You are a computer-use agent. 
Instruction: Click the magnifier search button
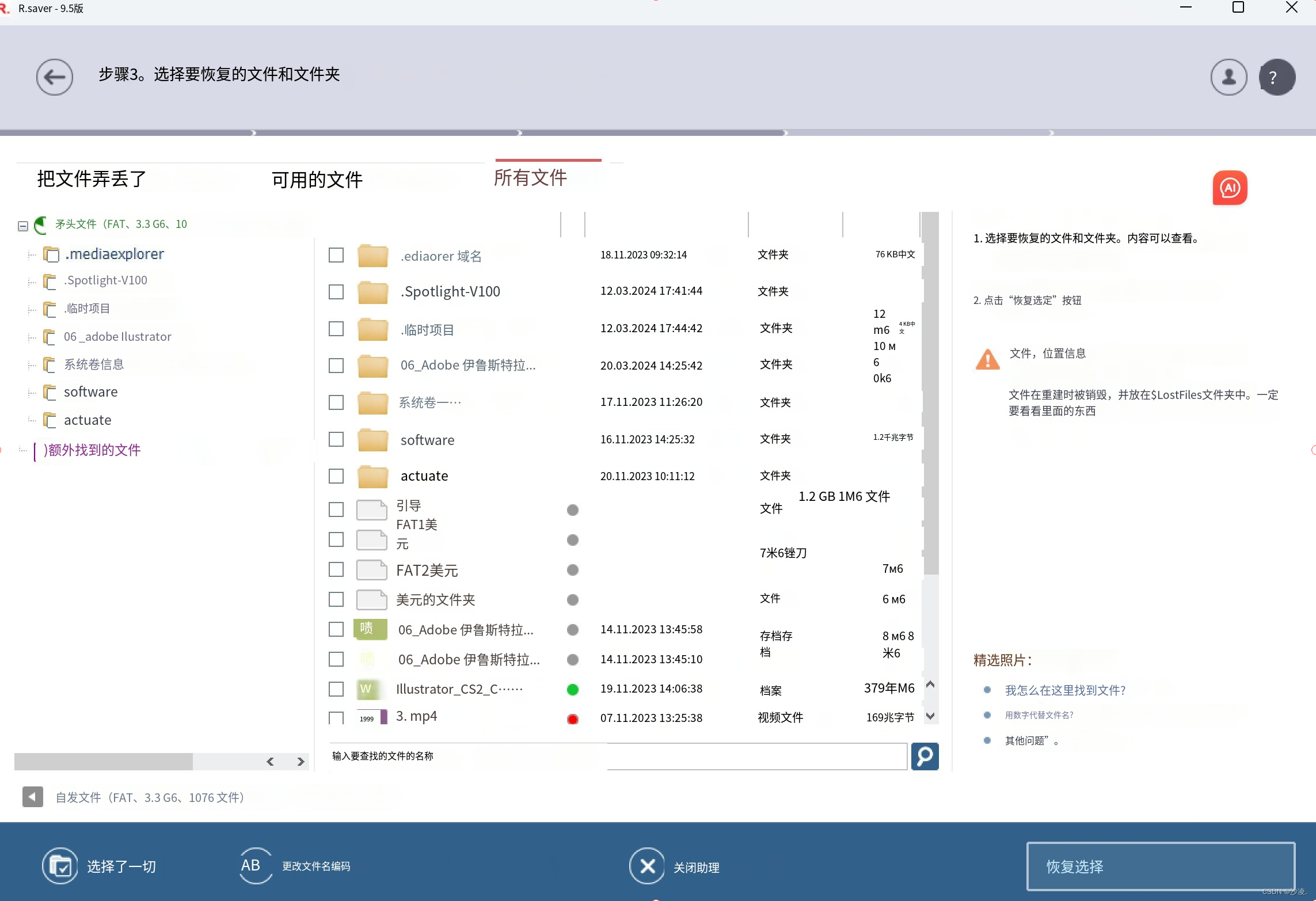click(925, 756)
